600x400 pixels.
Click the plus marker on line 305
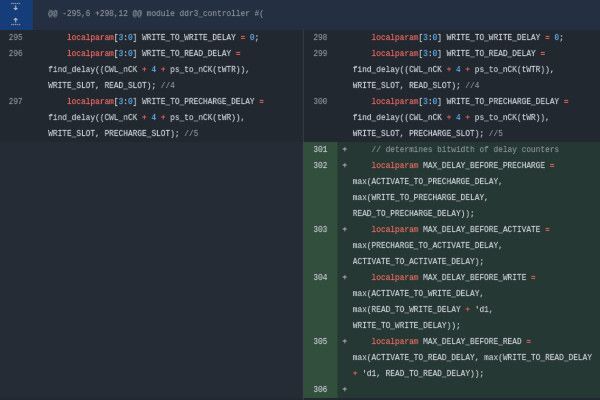click(x=345, y=342)
